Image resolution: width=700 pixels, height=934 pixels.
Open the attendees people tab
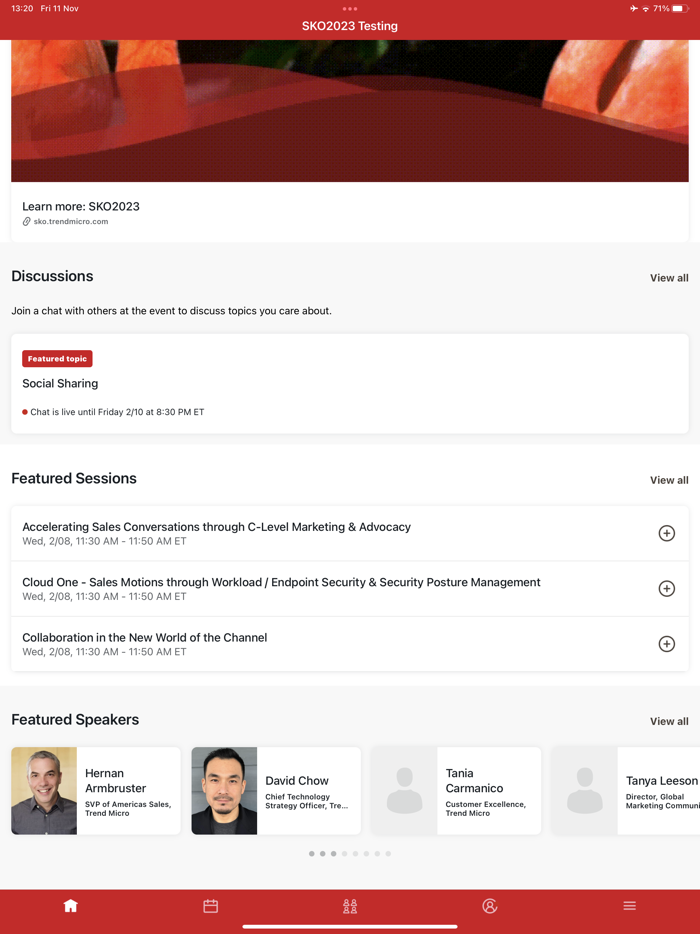pos(350,906)
